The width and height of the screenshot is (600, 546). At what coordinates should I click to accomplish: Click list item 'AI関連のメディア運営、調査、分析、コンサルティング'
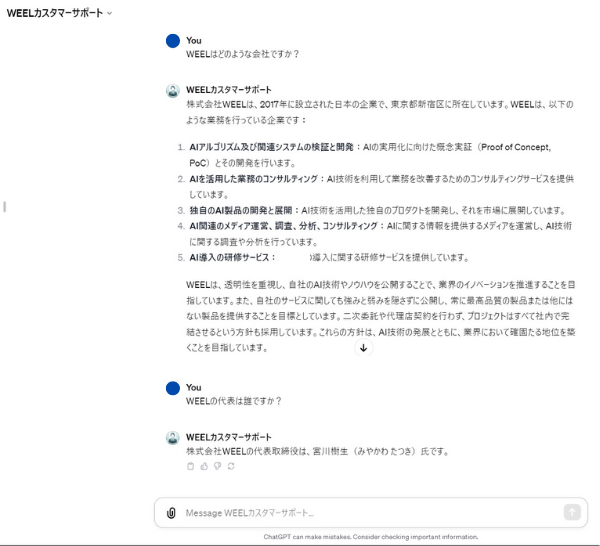284,226
